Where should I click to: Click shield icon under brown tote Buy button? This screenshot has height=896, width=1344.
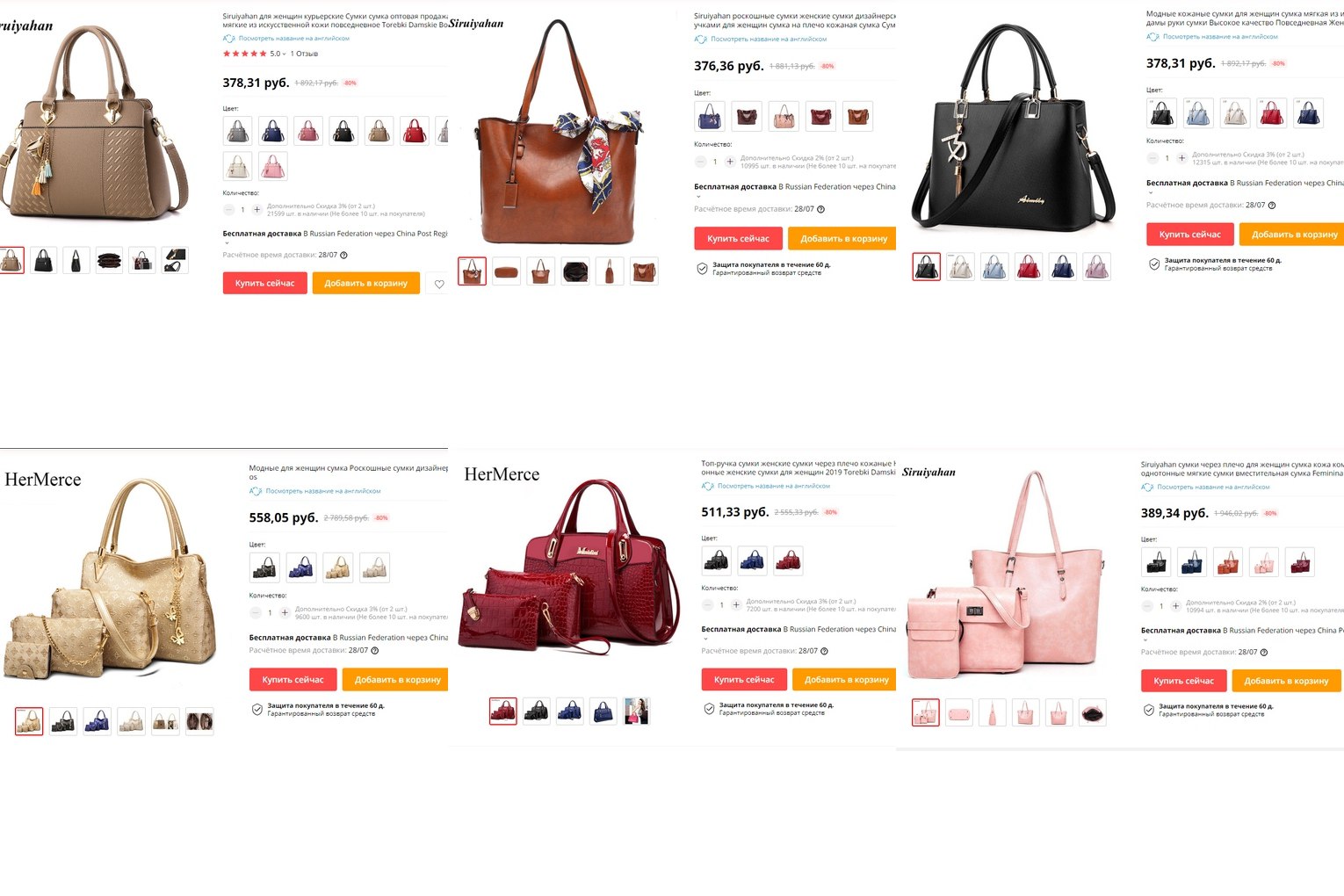click(702, 269)
